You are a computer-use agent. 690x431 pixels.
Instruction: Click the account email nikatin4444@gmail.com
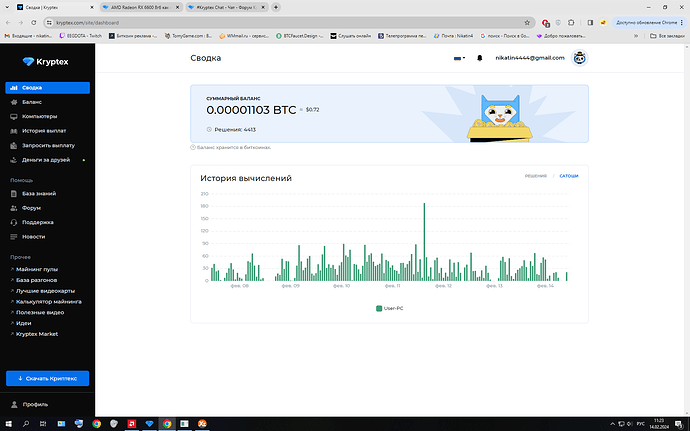530,58
